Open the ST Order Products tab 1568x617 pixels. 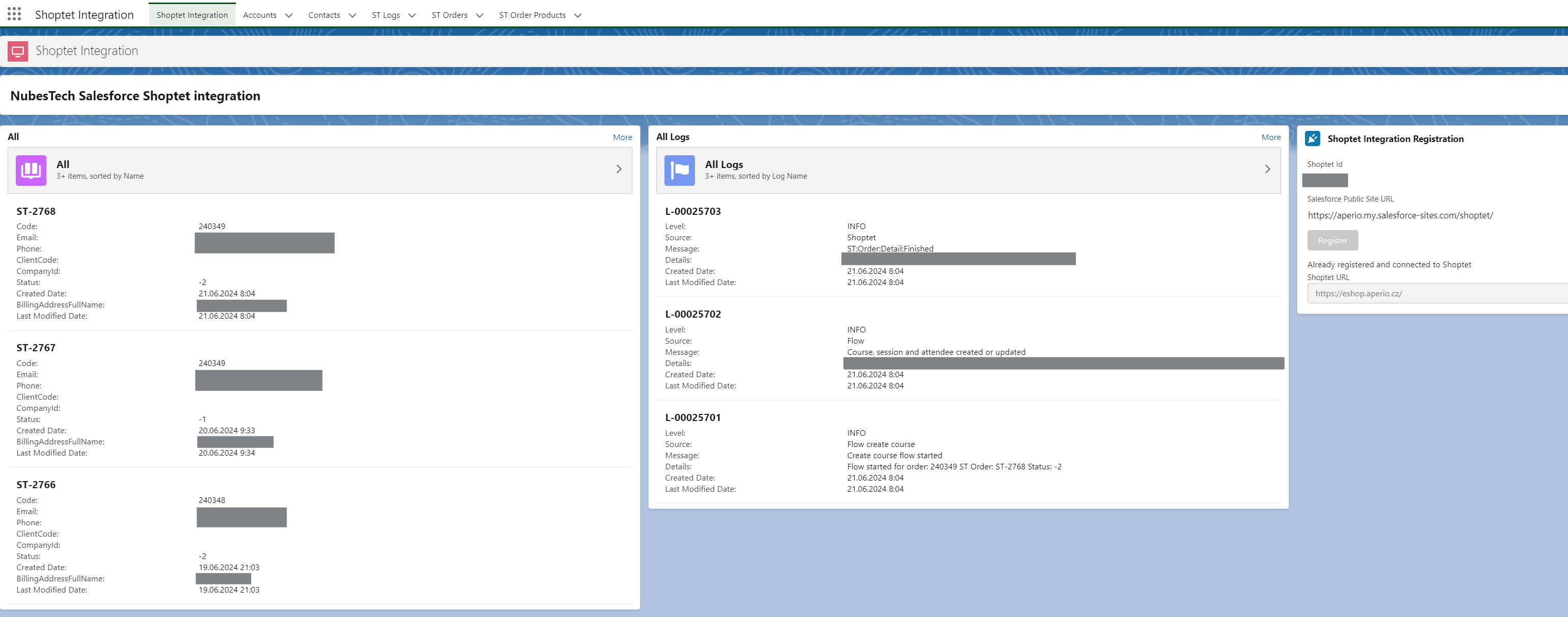click(532, 15)
